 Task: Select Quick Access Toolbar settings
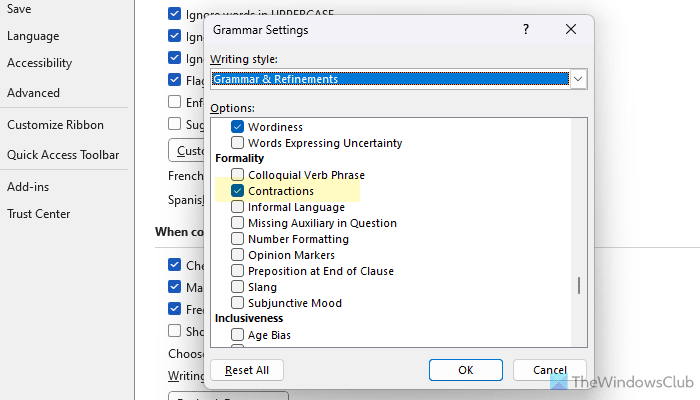point(63,155)
